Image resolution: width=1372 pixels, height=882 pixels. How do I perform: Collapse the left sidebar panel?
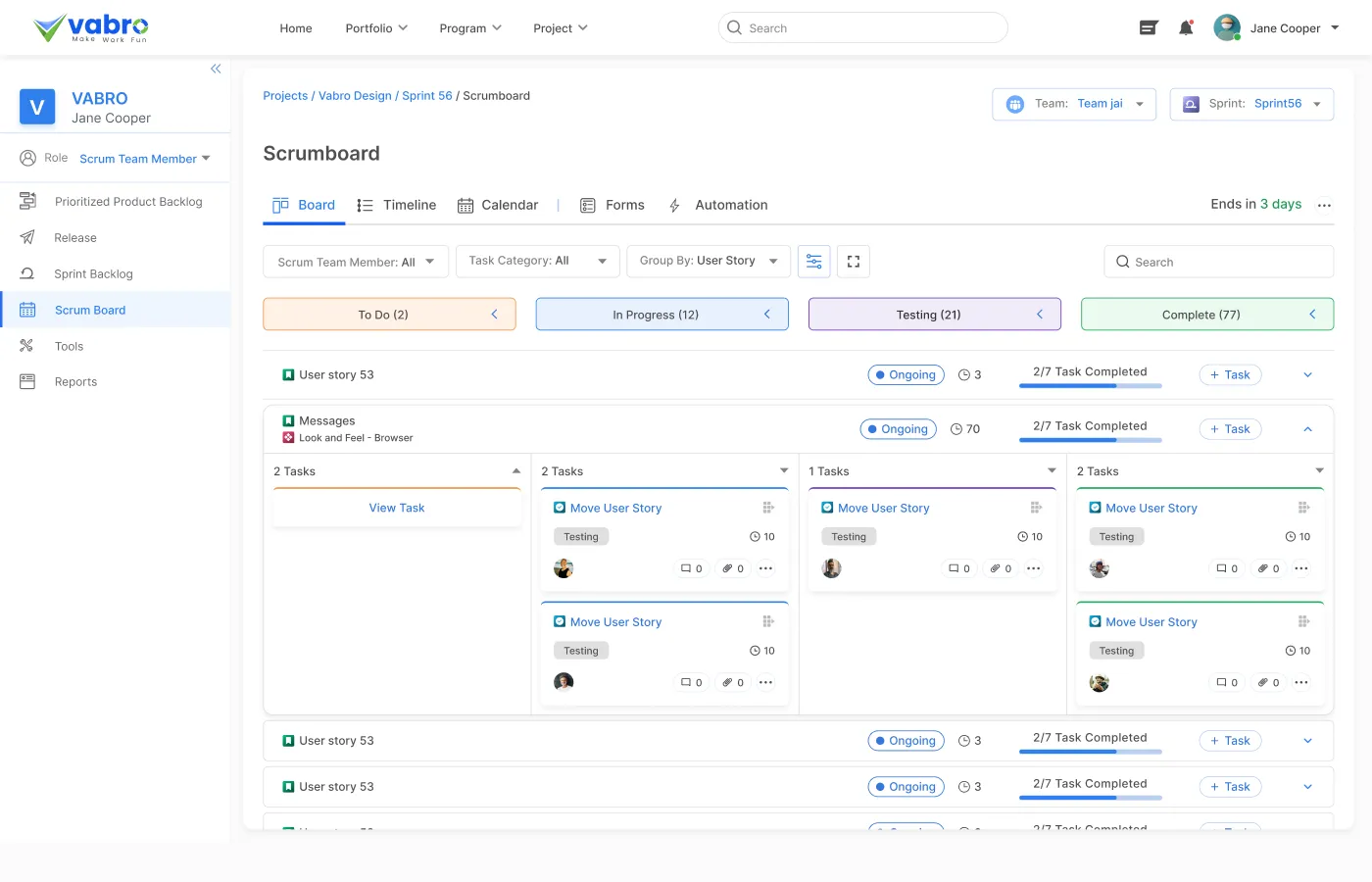[216, 69]
